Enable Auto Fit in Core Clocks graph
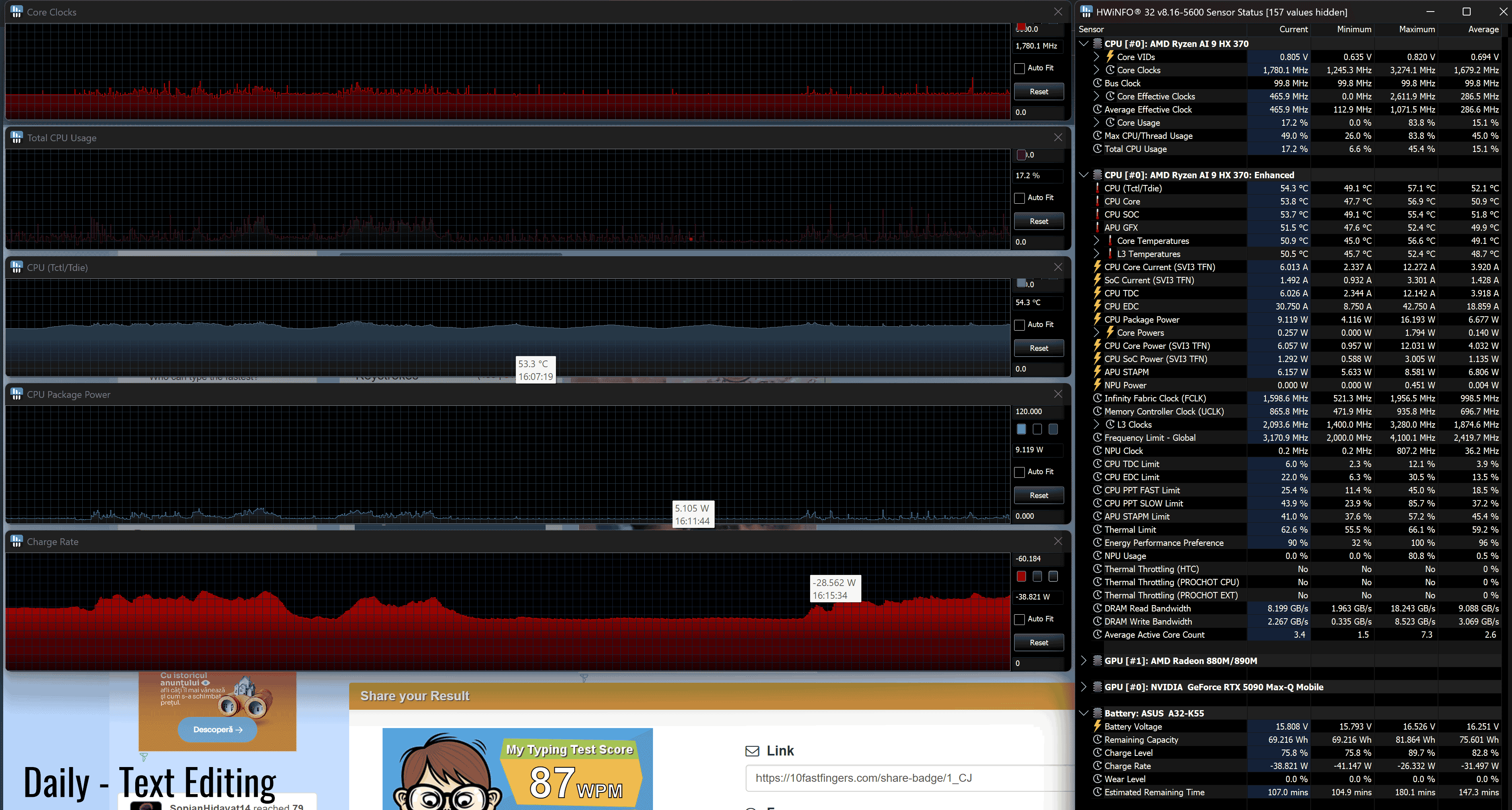The width and height of the screenshot is (1512, 810). 1020,68
